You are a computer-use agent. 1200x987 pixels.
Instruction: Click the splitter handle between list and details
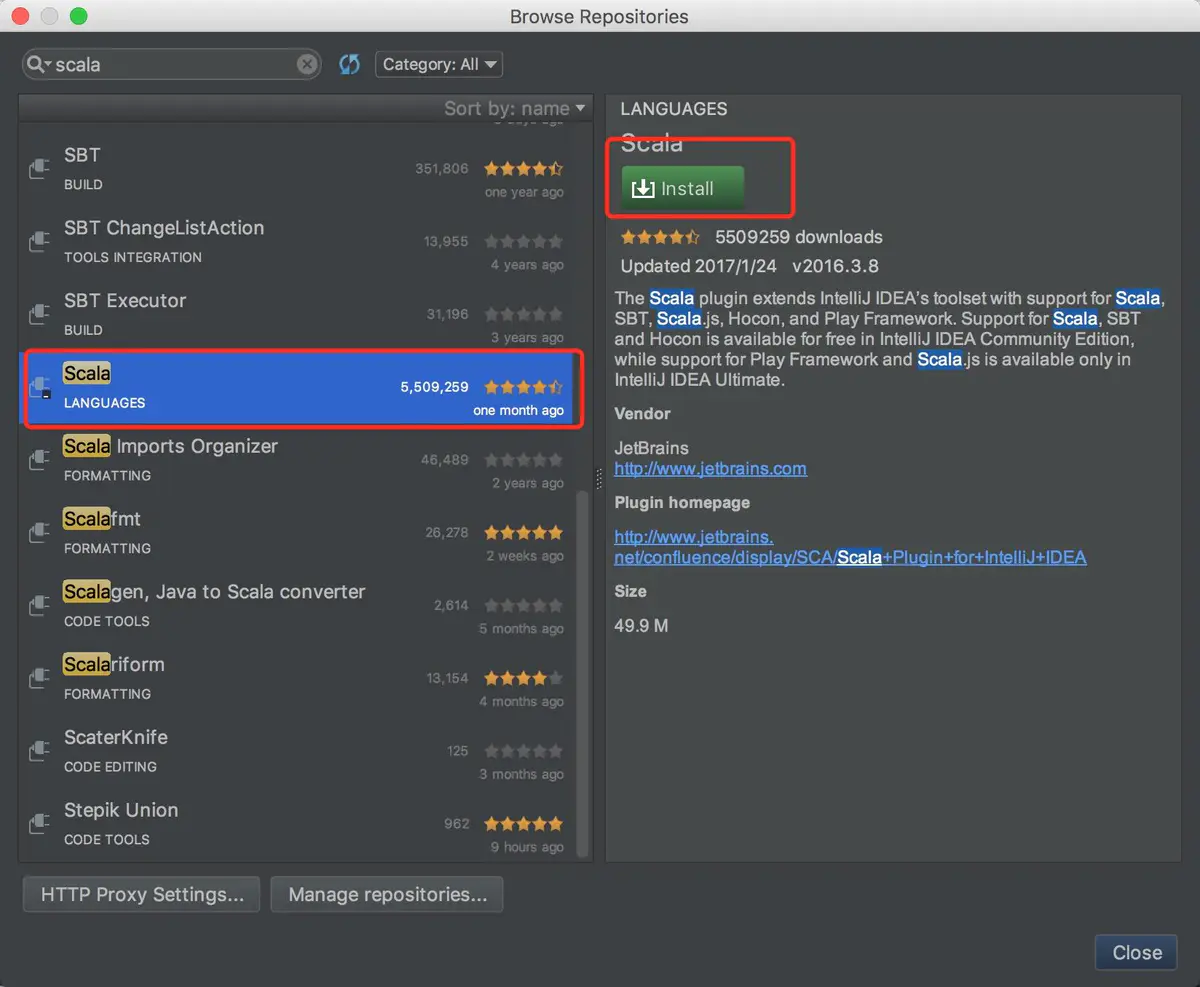(599, 478)
